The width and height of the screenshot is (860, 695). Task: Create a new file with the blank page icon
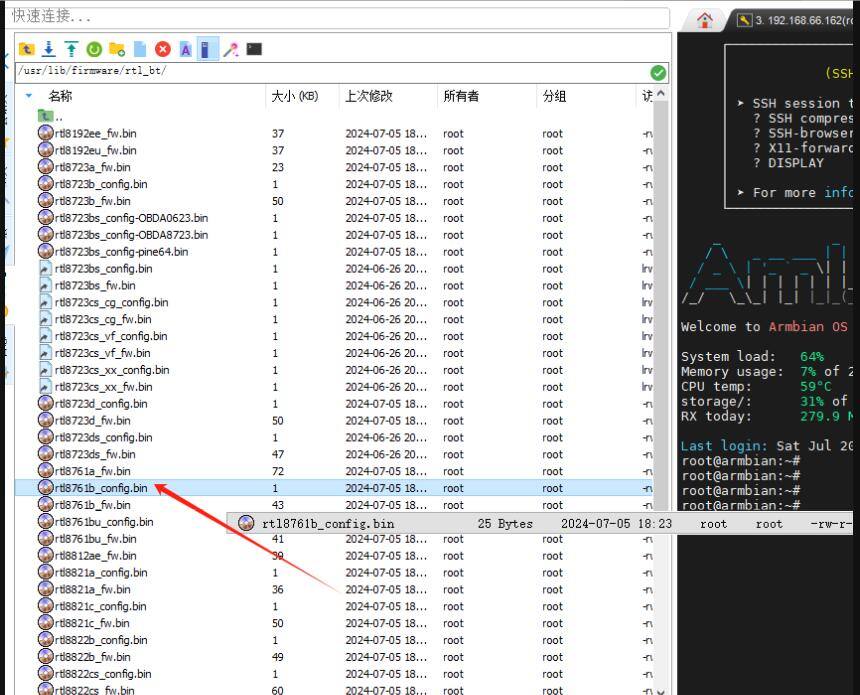click(140, 49)
